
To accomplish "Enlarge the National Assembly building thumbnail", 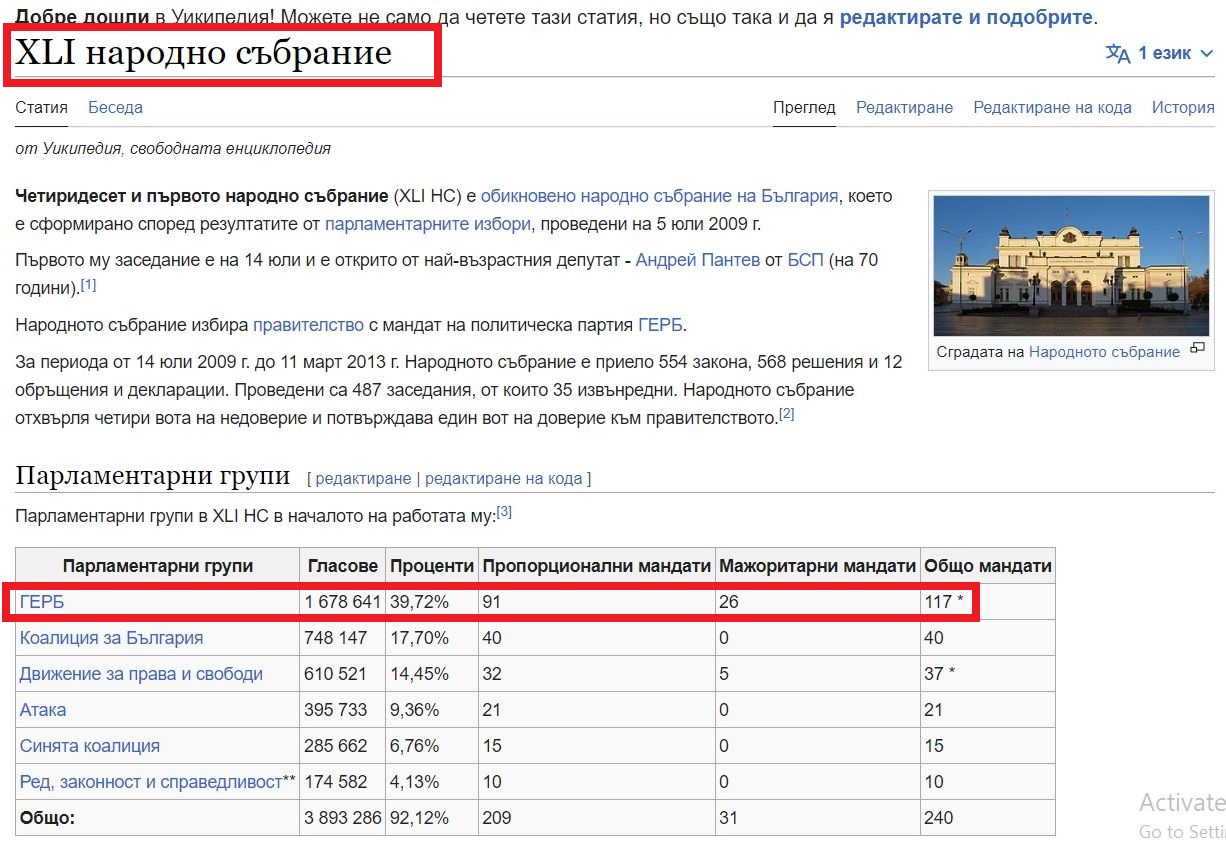I will coord(1070,265).
